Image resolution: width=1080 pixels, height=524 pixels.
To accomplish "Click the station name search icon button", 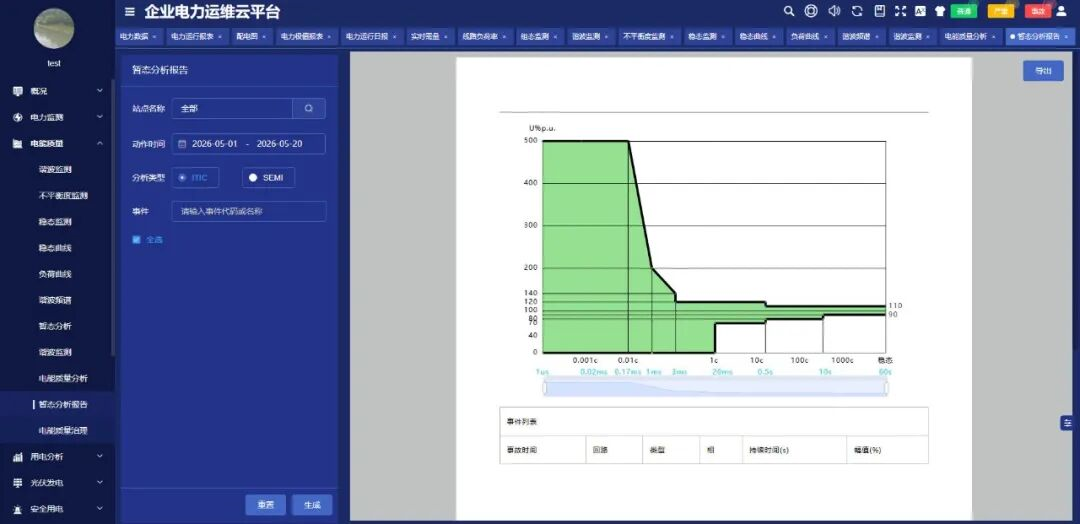I will click(309, 109).
